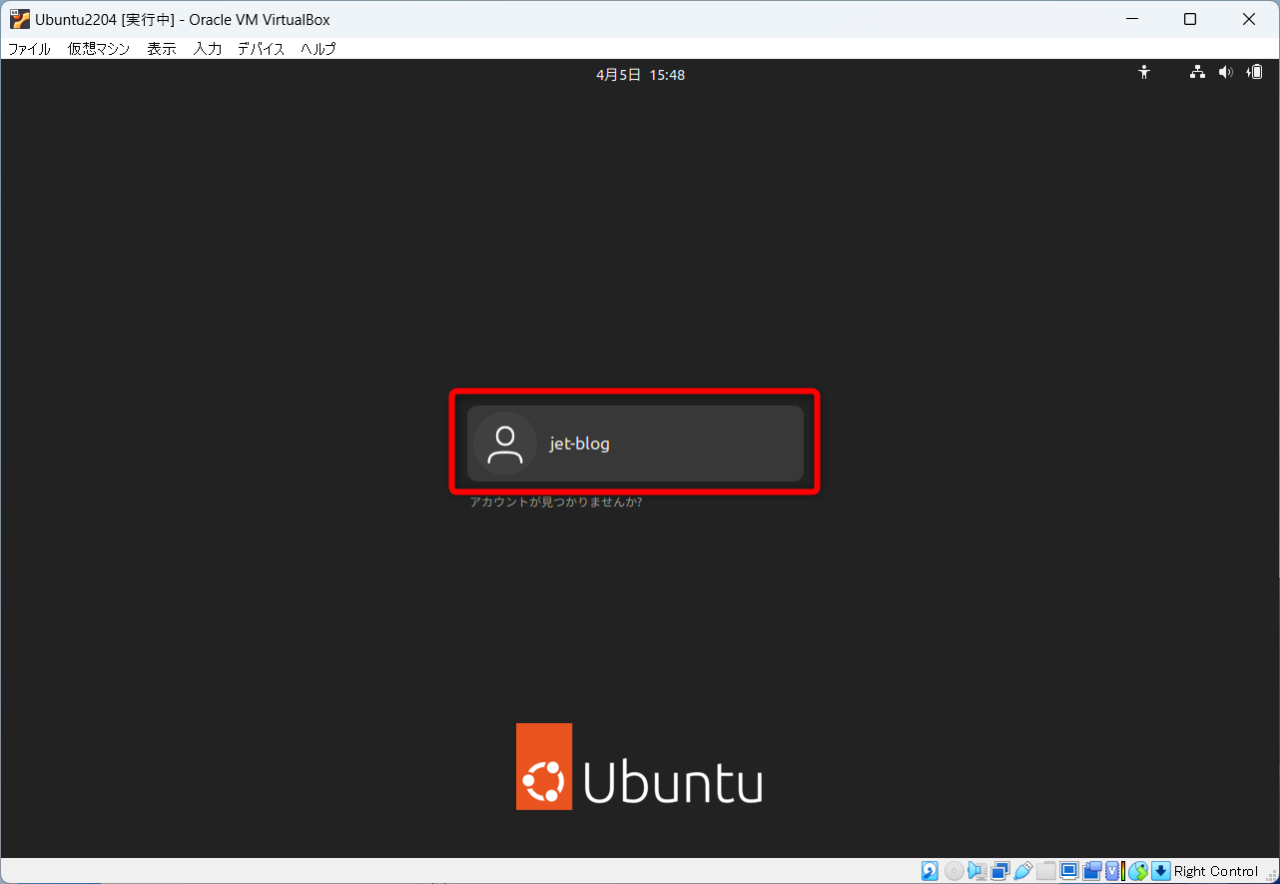Click the USB devices status icon

pos(1023,870)
